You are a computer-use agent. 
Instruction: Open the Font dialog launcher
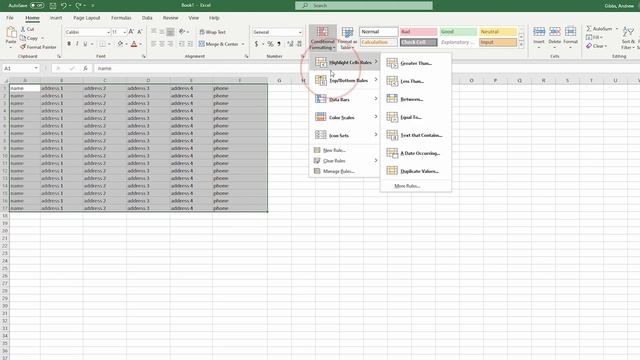(x=144, y=56)
